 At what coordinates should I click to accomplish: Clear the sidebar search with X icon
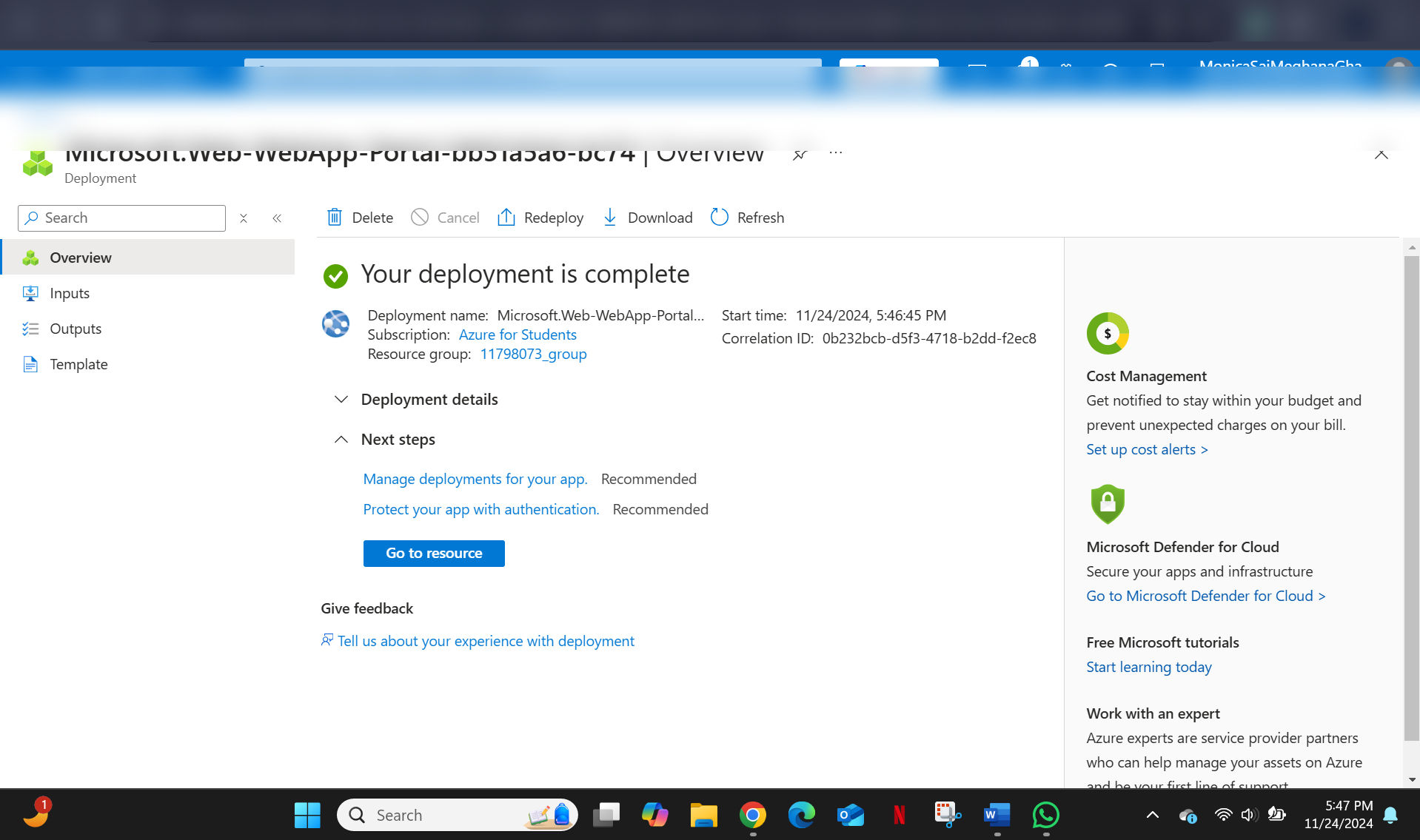pyautogui.click(x=244, y=218)
